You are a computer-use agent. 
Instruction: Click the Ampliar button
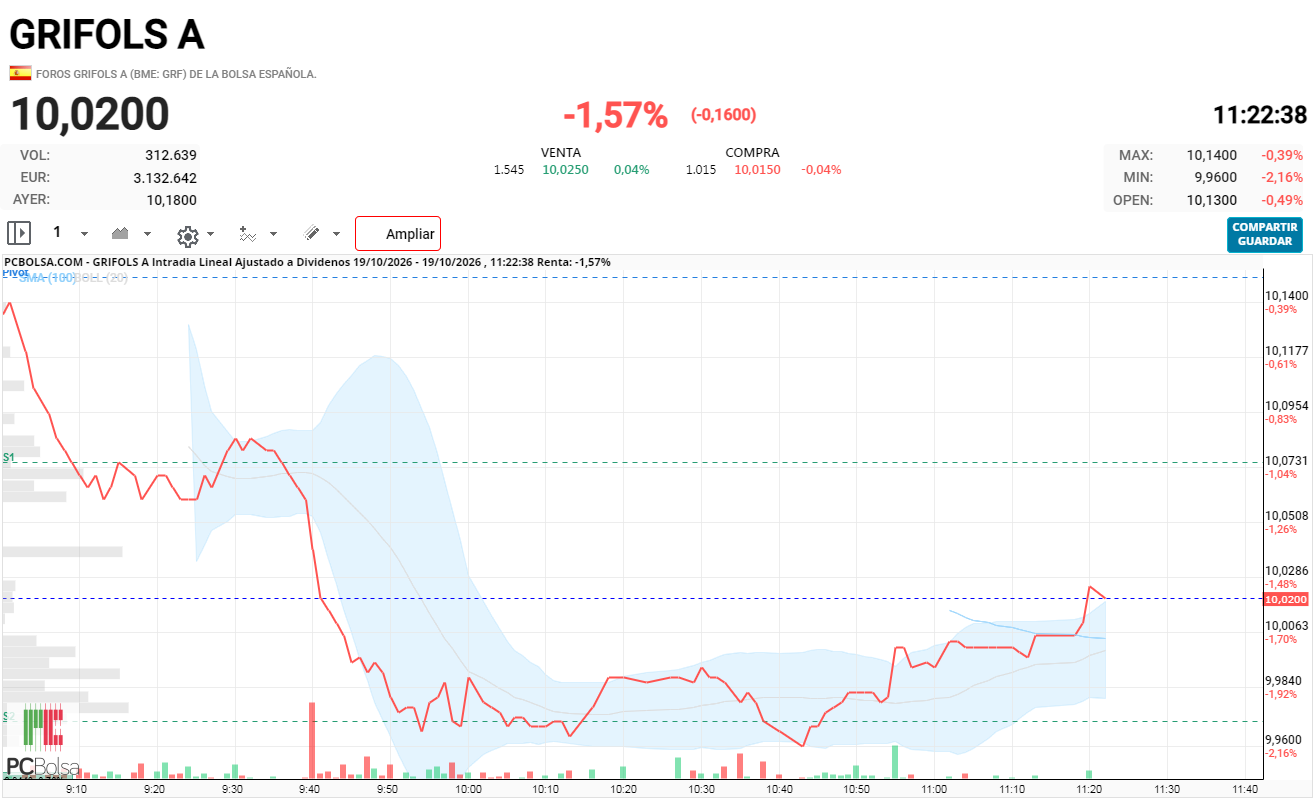[x=398, y=234]
